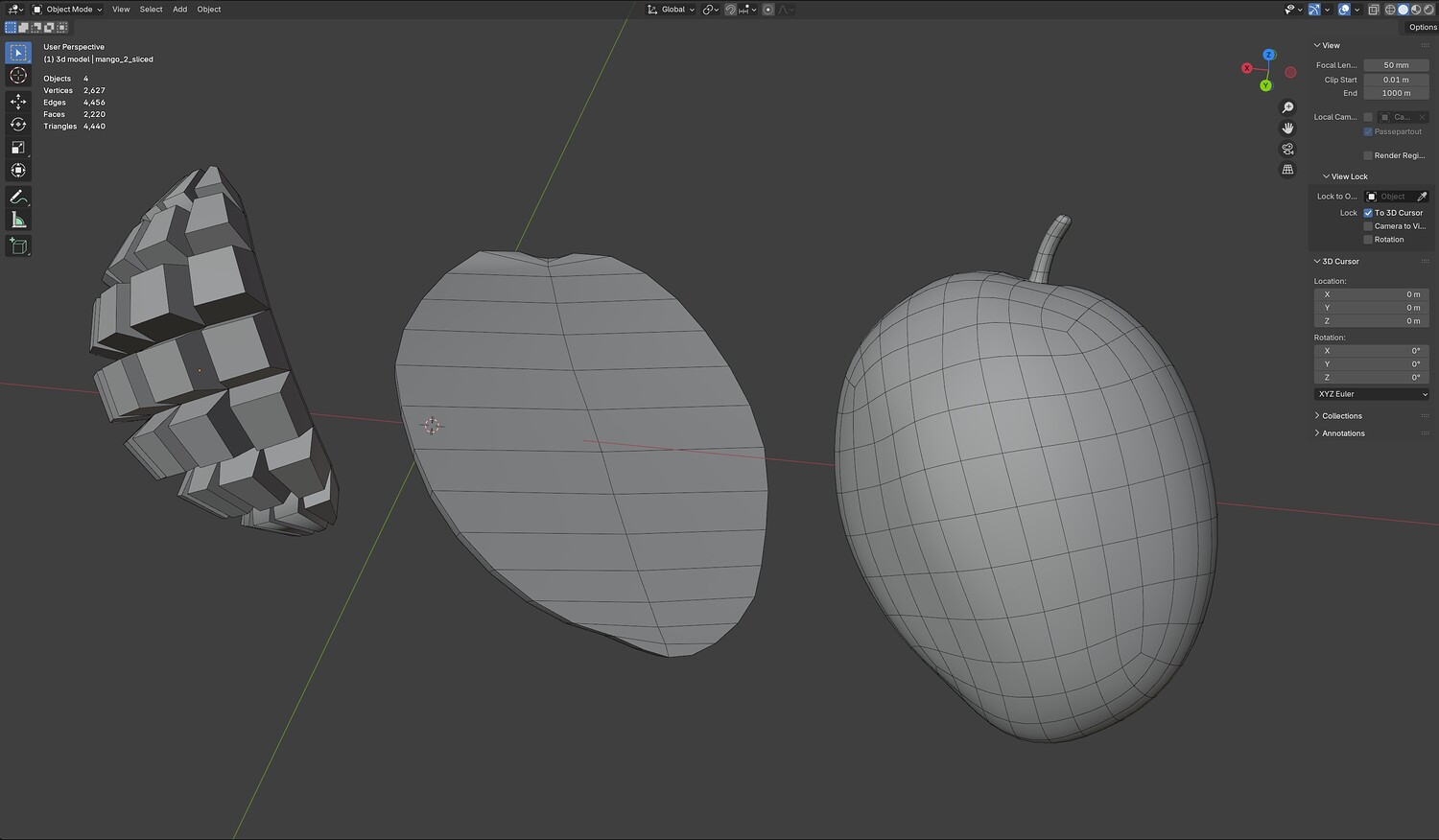Click the red X axis on the gizmo
This screenshot has width=1439, height=840.
point(1247,68)
